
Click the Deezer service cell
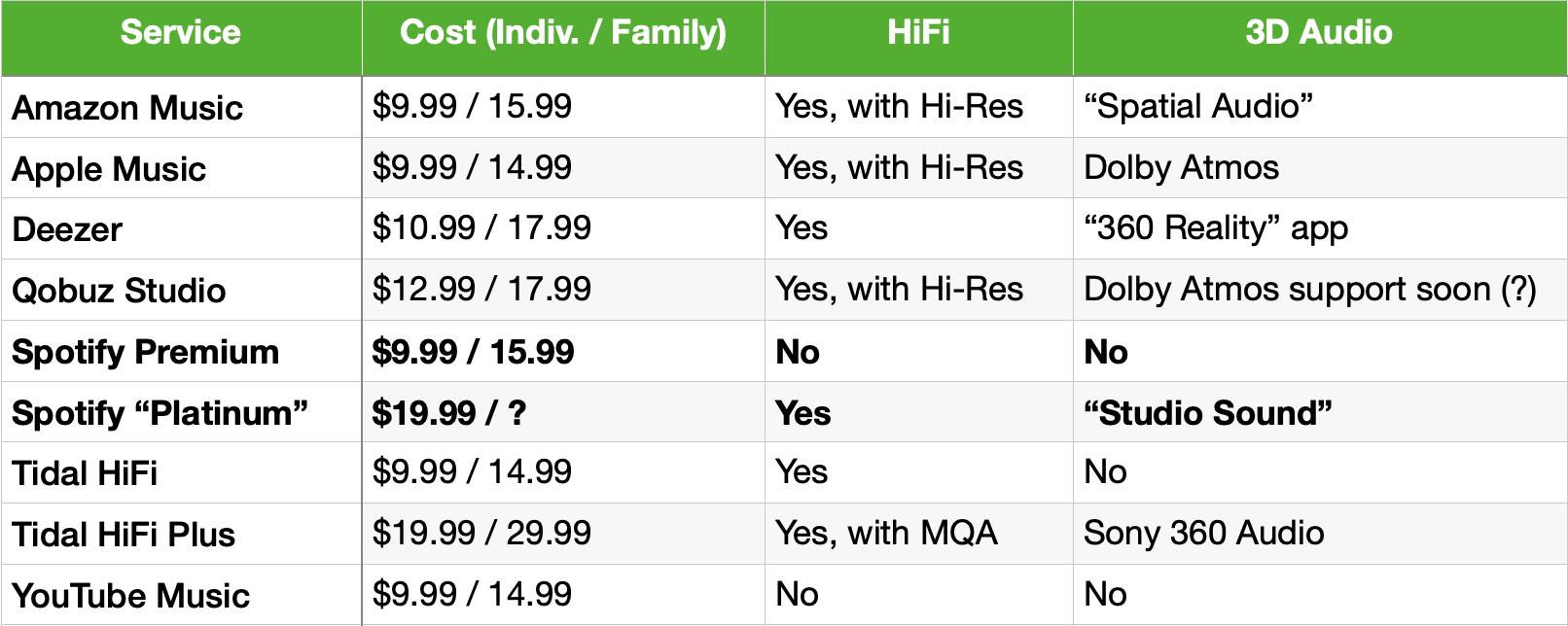181,228
